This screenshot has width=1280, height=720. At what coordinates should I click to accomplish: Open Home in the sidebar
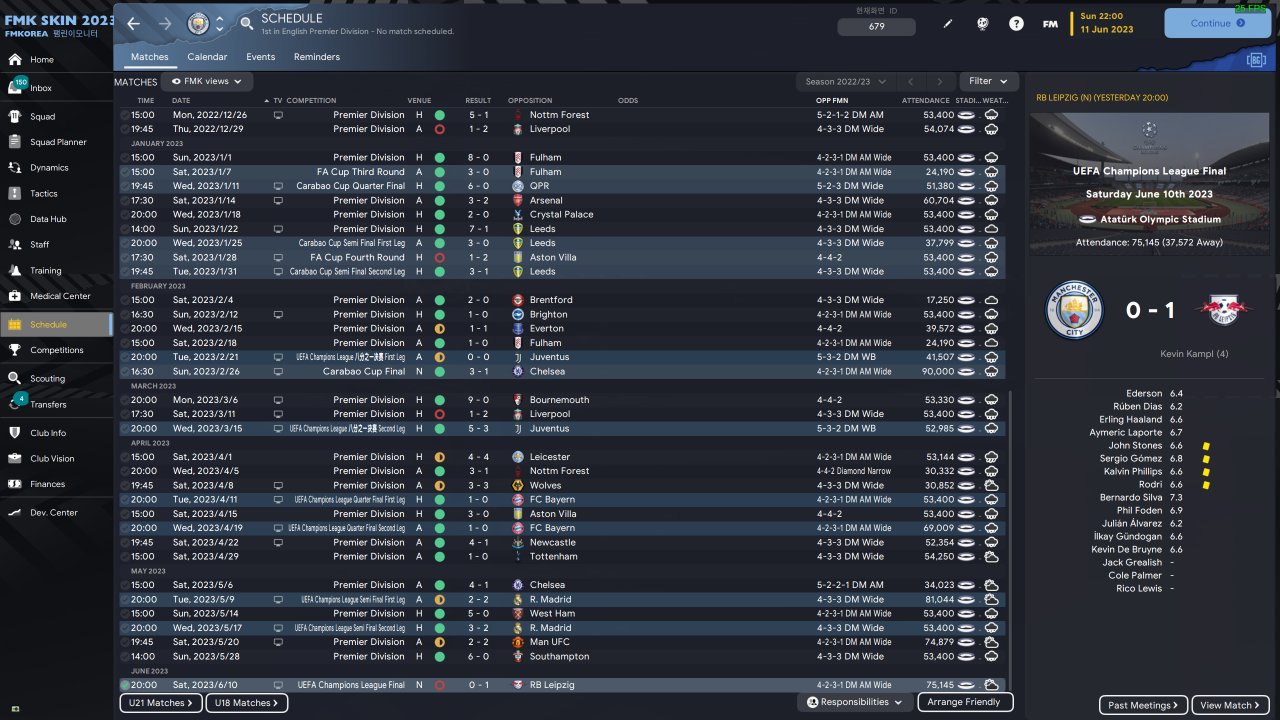(x=56, y=60)
